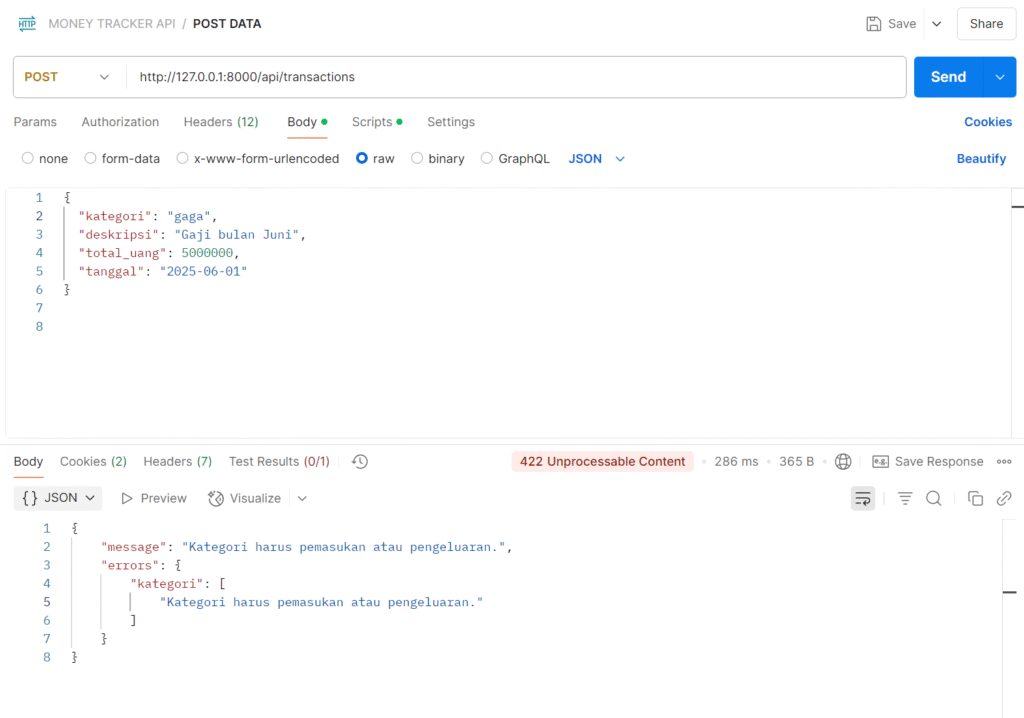Click the blue Send button
Viewport: 1024px width, 718px height.
[x=948, y=77]
